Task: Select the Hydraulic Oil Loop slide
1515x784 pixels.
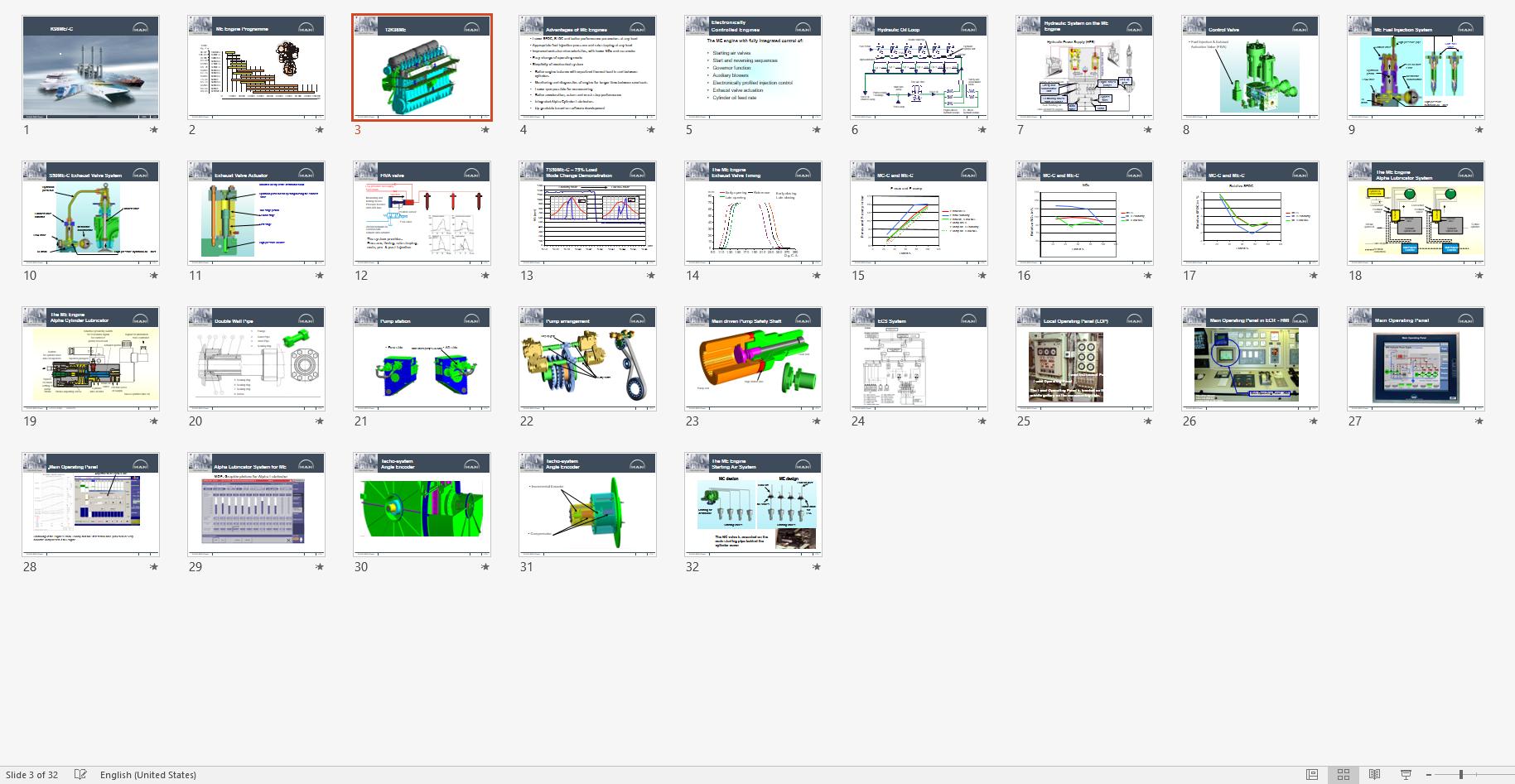Action: (919, 67)
